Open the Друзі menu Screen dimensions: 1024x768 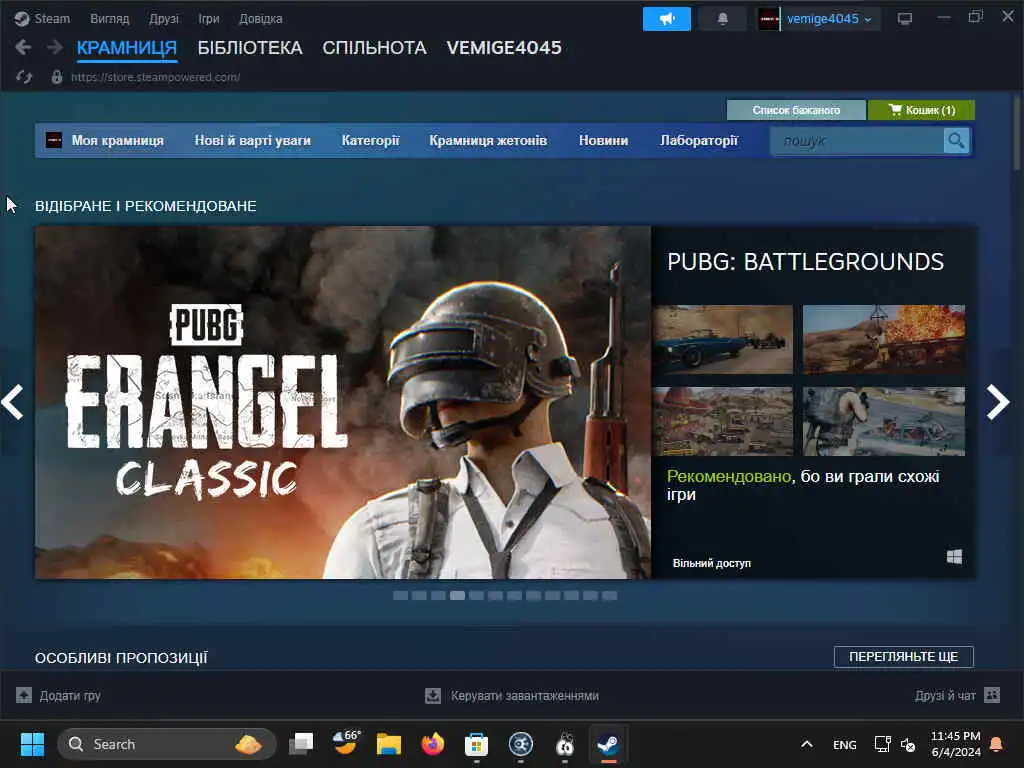click(x=164, y=19)
